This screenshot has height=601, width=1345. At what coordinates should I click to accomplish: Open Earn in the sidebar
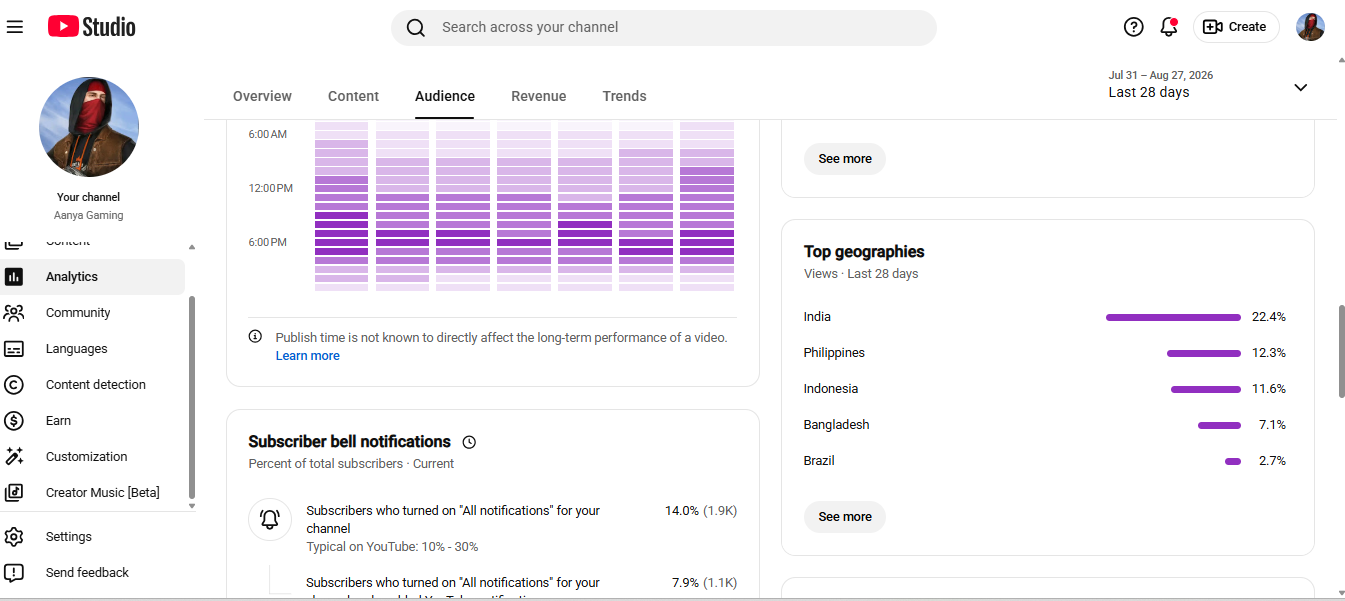coord(92,421)
